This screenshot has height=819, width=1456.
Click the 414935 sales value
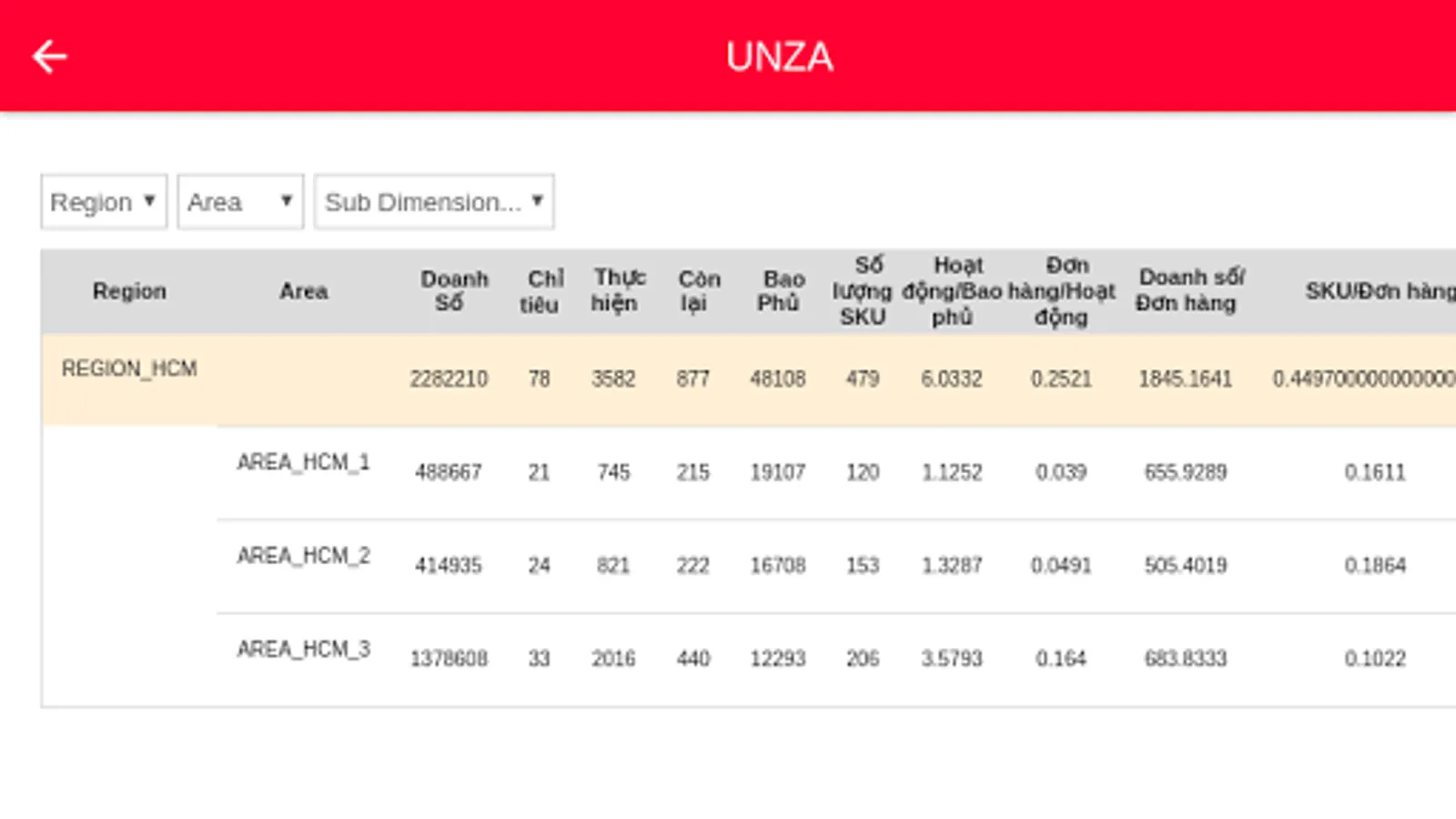point(449,565)
